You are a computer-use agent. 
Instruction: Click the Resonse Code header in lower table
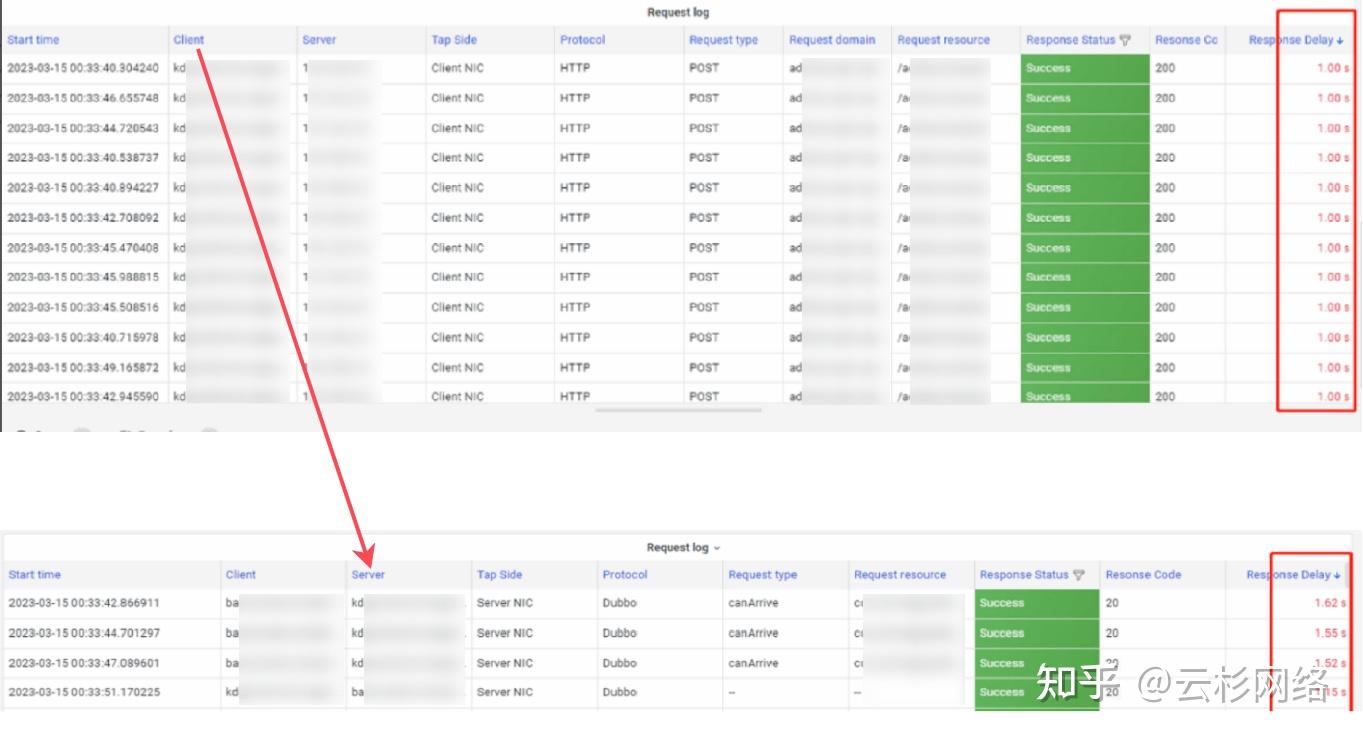(1143, 575)
